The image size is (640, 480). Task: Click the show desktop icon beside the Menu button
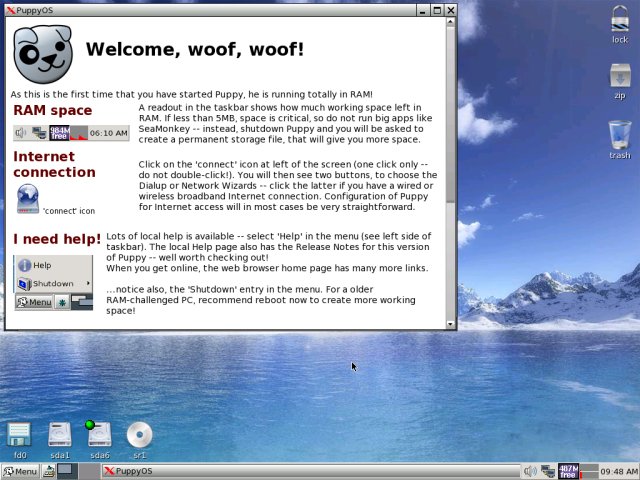[49, 471]
